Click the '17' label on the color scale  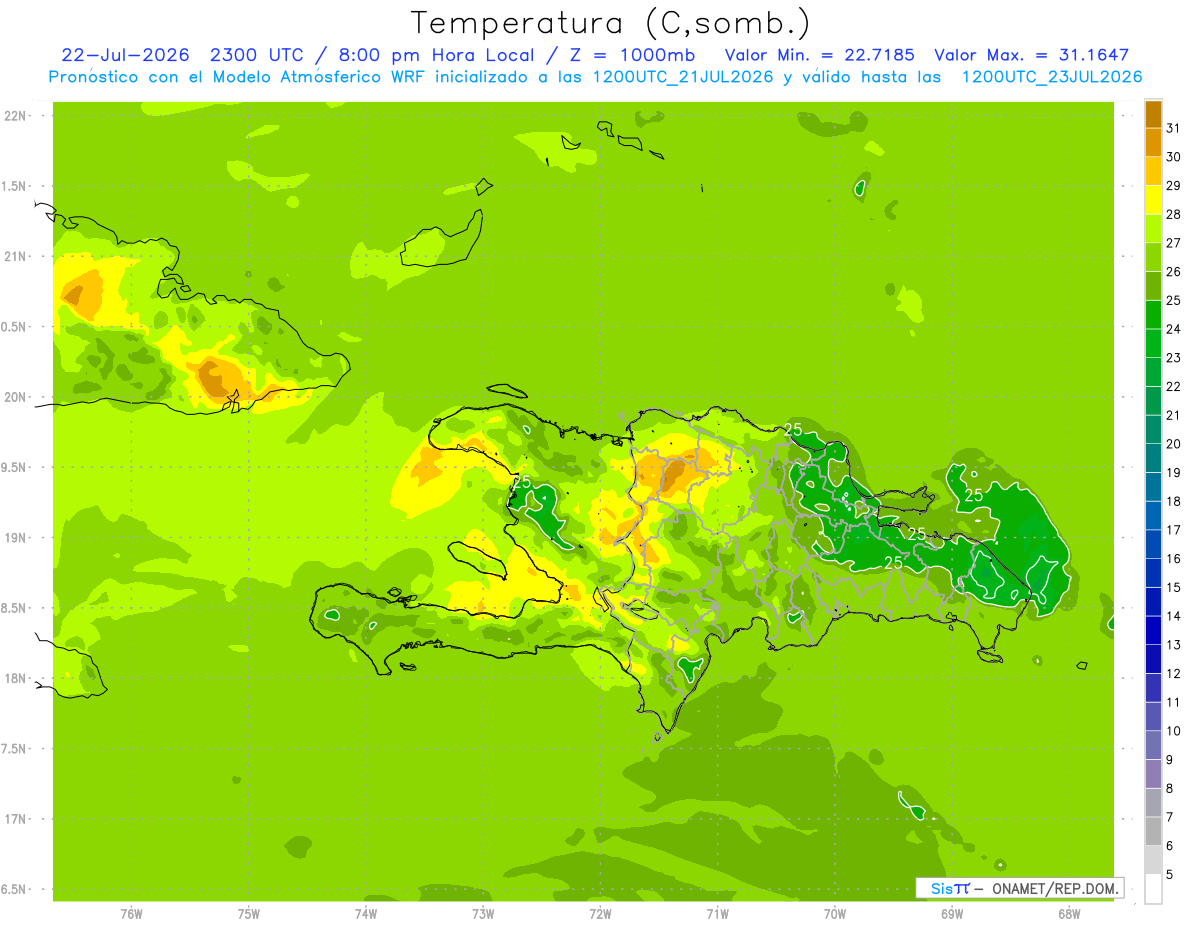[1173, 530]
